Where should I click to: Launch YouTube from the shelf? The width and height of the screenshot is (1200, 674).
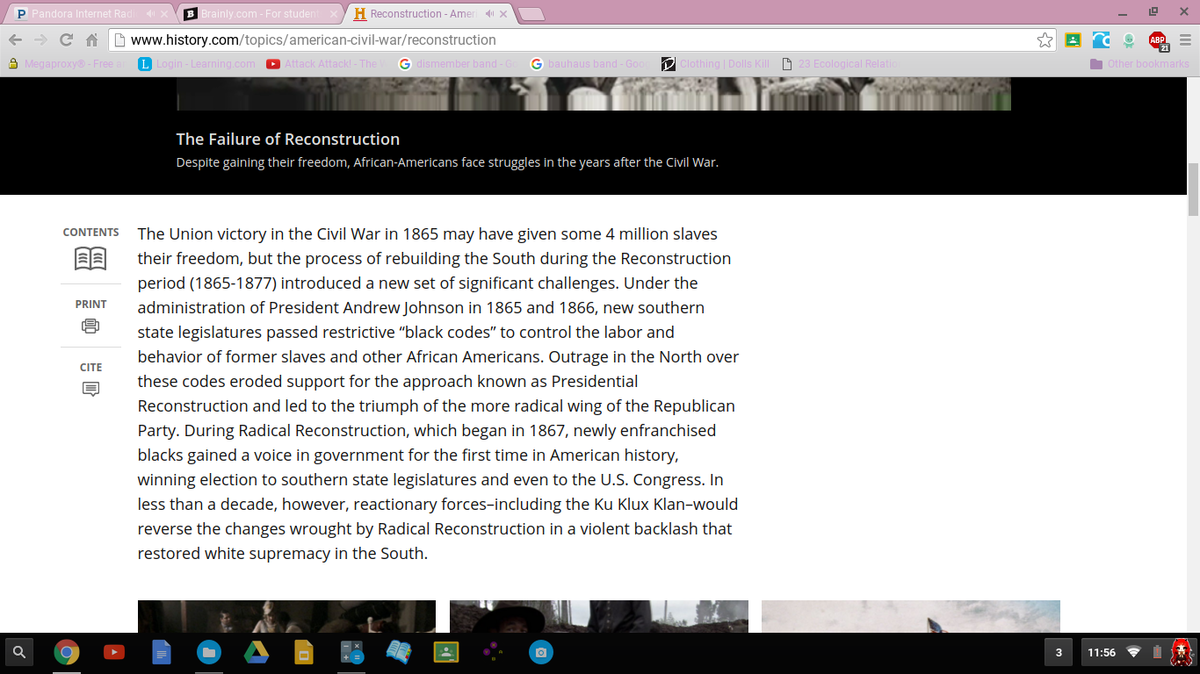(115, 652)
